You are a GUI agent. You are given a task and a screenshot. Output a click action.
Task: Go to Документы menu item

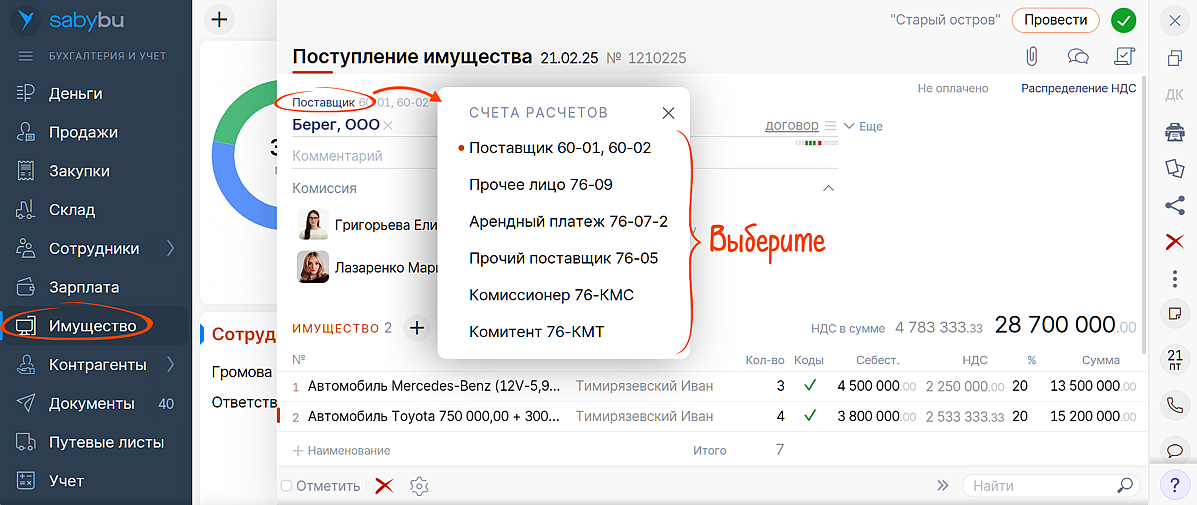coord(91,403)
